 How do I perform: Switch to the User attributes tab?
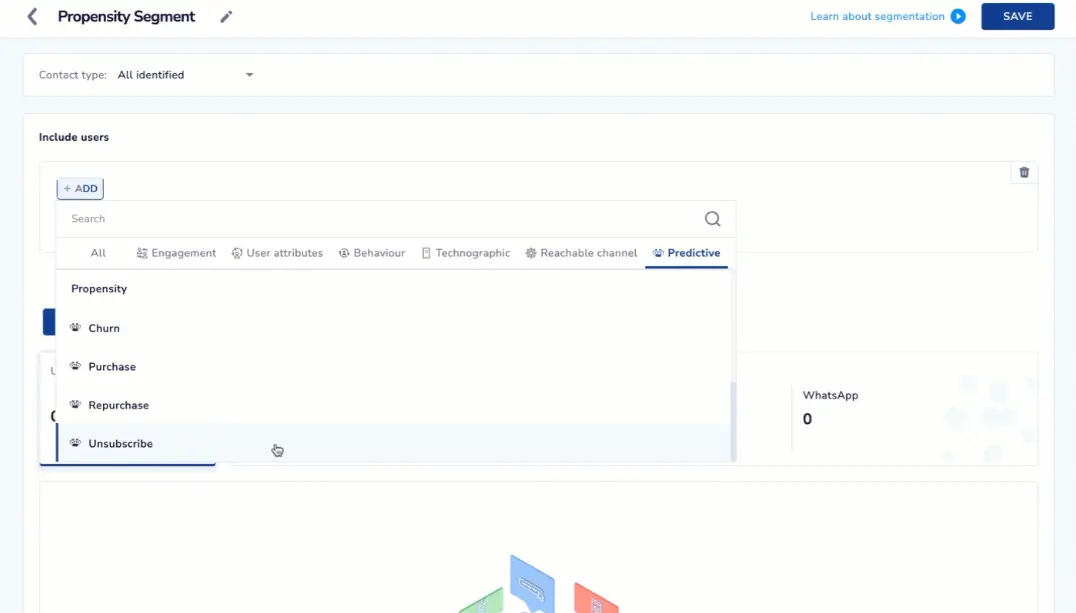277,253
